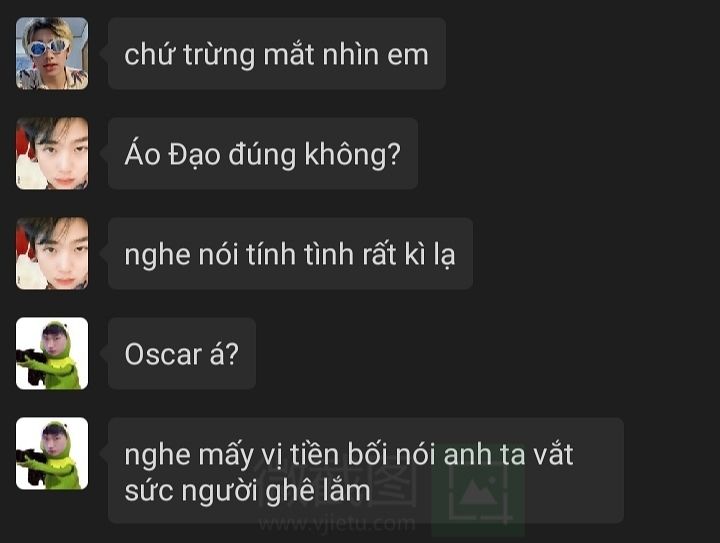Select the "Áo Đạo đúng không?" message bubble

point(263,153)
